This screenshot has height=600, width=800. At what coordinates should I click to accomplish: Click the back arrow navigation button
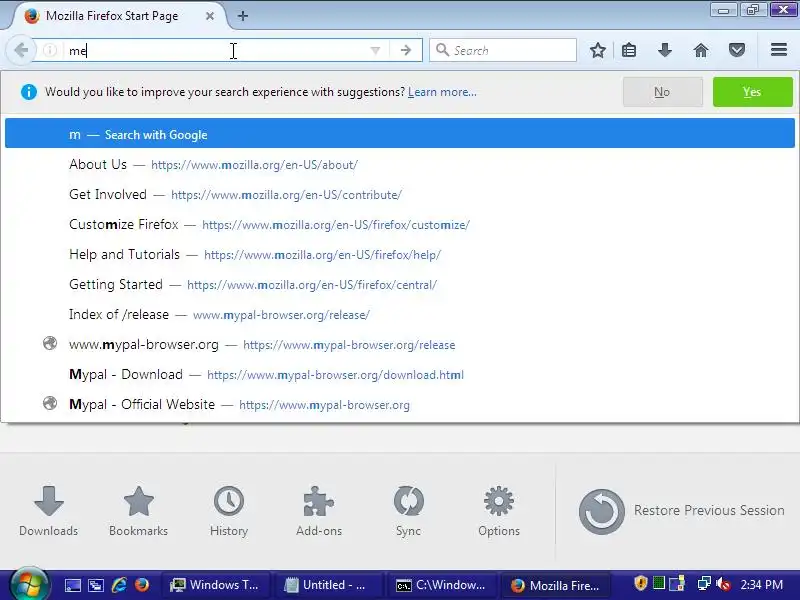[x=21, y=50]
